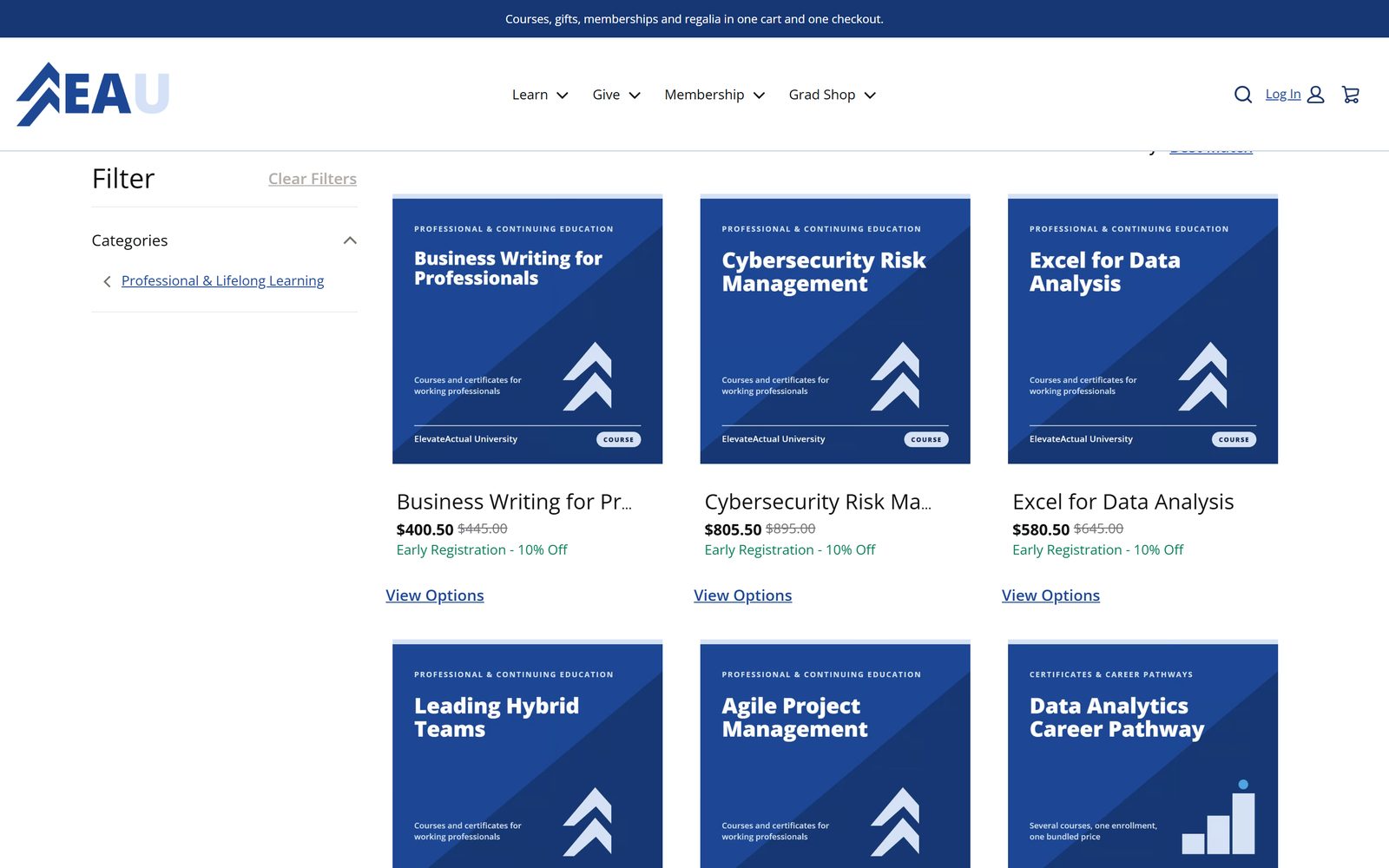Click the $400.50 price
Image resolution: width=1389 pixels, height=868 pixels.
[x=425, y=529]
